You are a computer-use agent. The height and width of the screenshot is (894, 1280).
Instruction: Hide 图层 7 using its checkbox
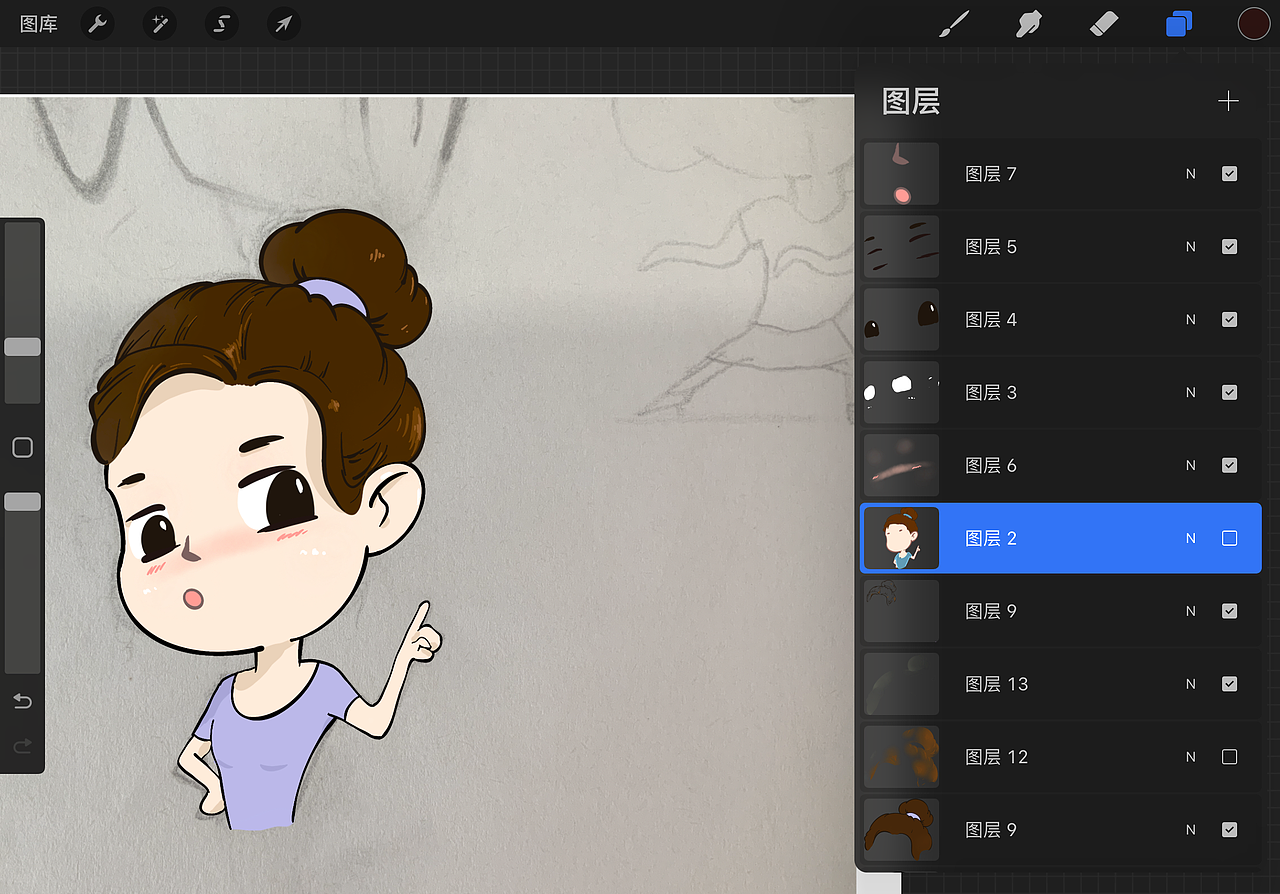[1230, 174]
